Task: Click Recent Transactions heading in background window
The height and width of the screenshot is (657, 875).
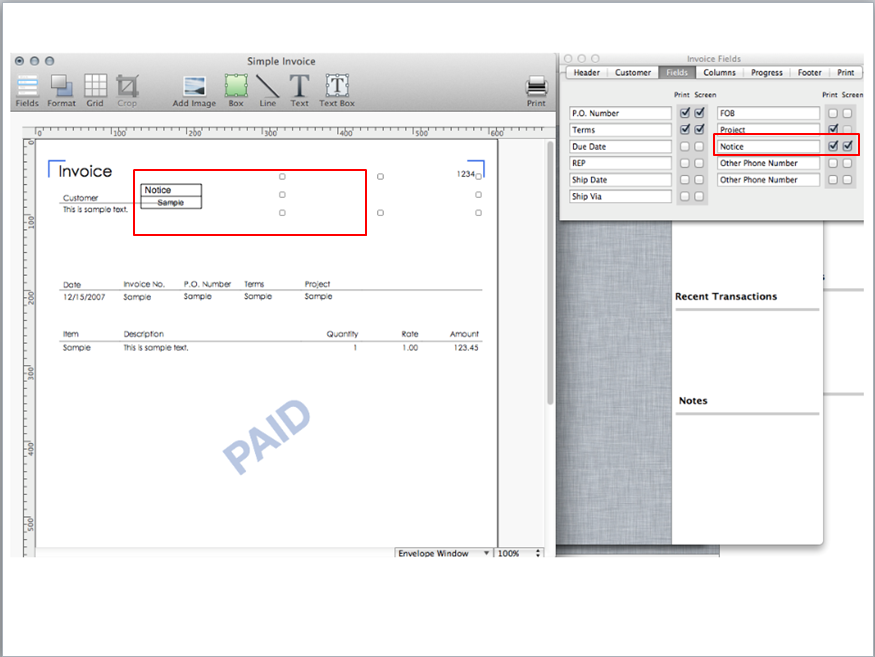Action: (725, 296)
